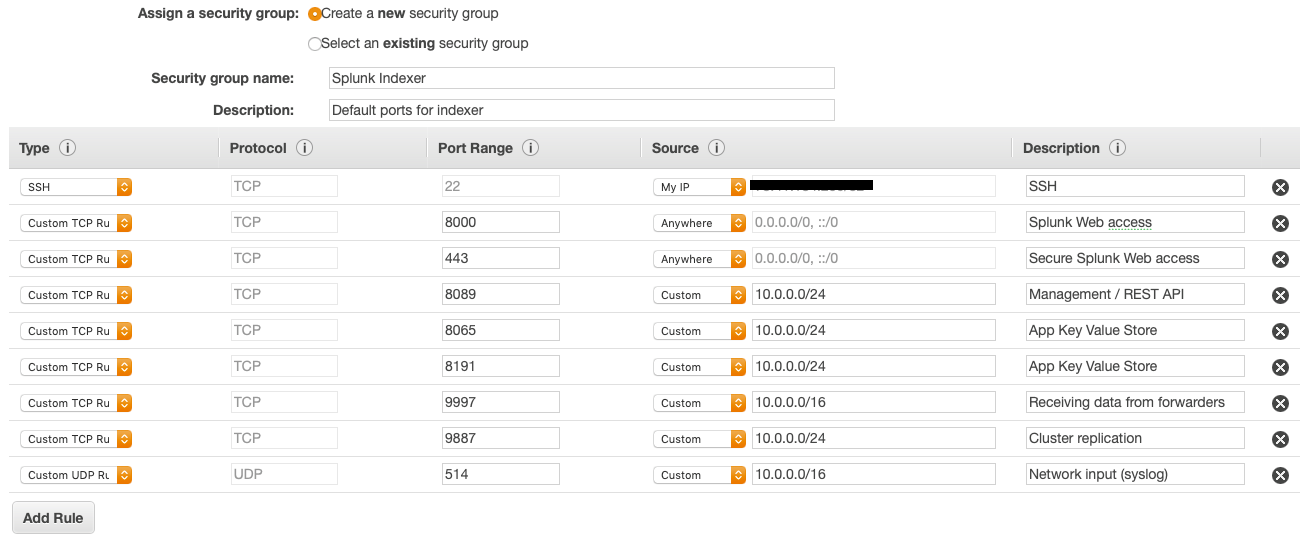Edit the SSH description field
Image resolution: width=1307 pixels, height=541 pixels.
[x=1135, y=186]
